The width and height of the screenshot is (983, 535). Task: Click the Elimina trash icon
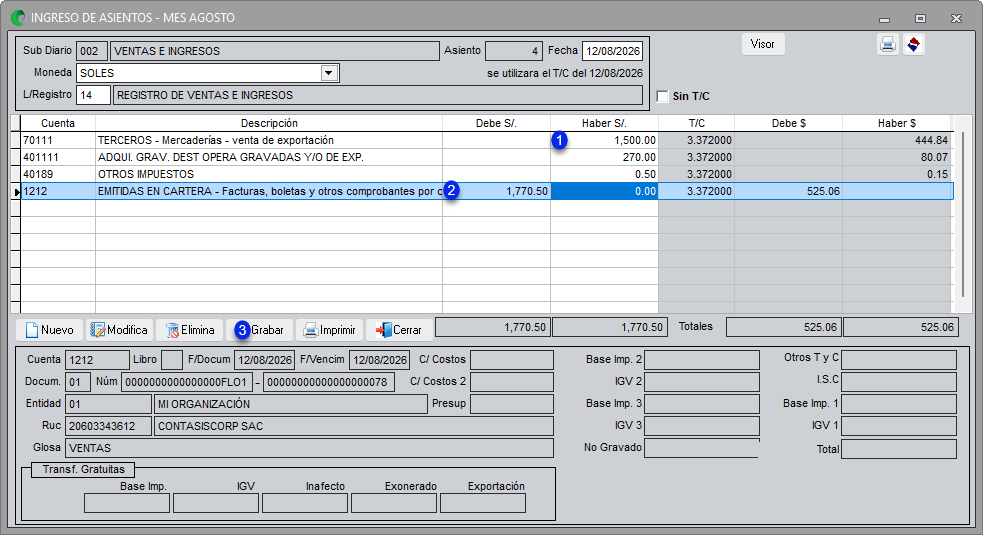click(172, 330)
